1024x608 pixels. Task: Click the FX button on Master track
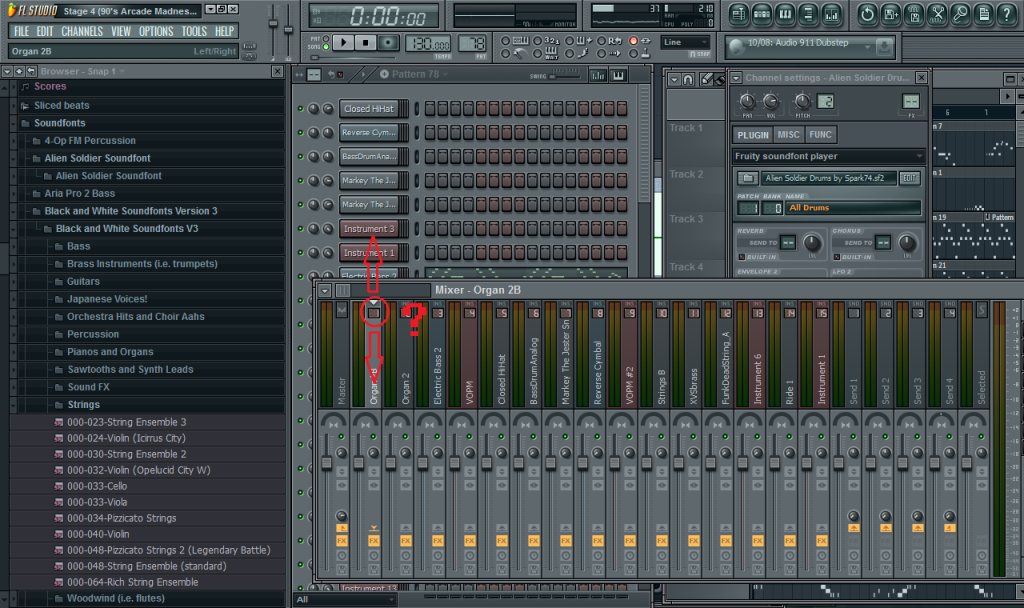(x=342, y=540)
